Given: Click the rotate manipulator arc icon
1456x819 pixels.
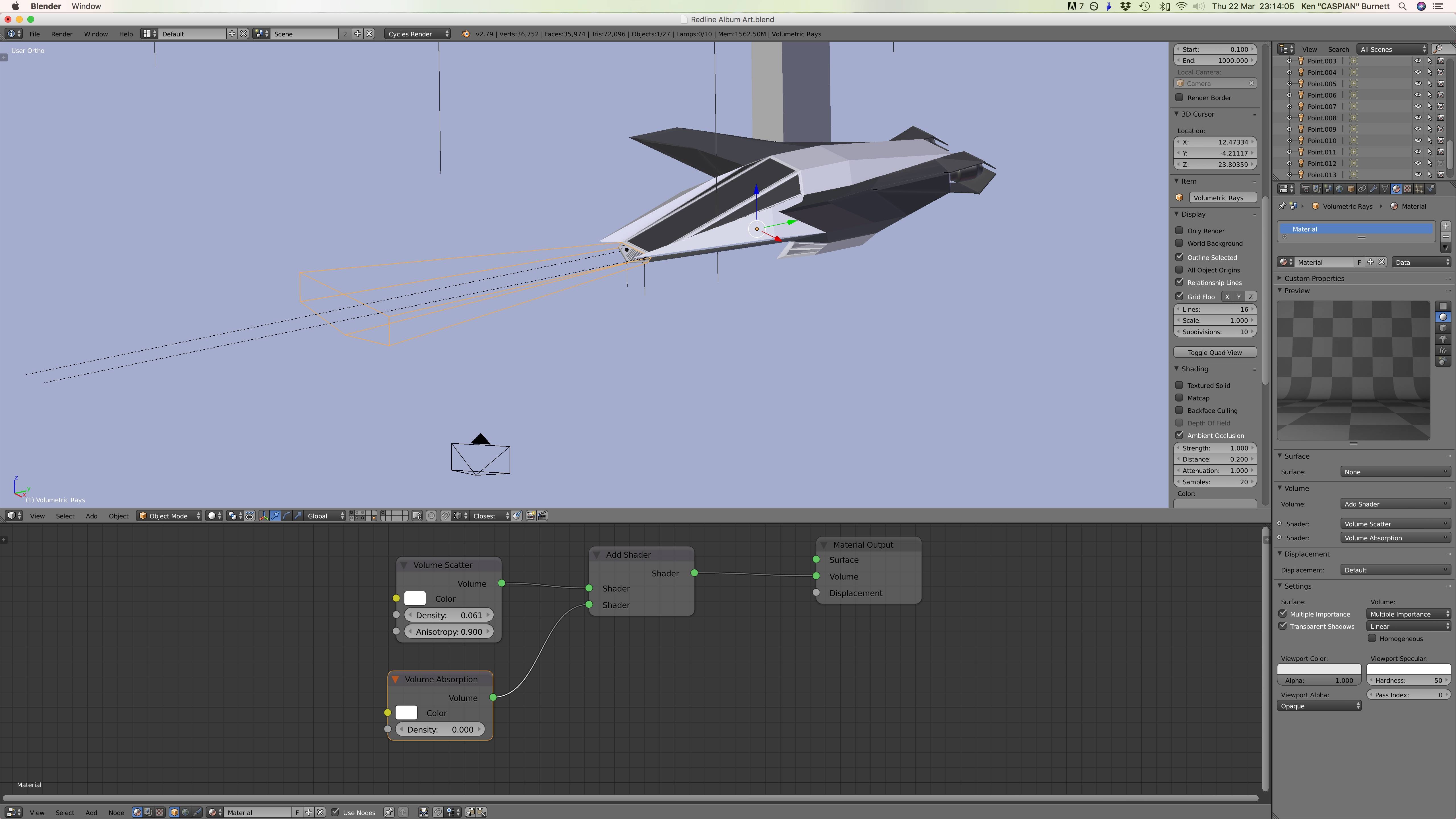Looking at the screenshot, I should coord(287,516).
